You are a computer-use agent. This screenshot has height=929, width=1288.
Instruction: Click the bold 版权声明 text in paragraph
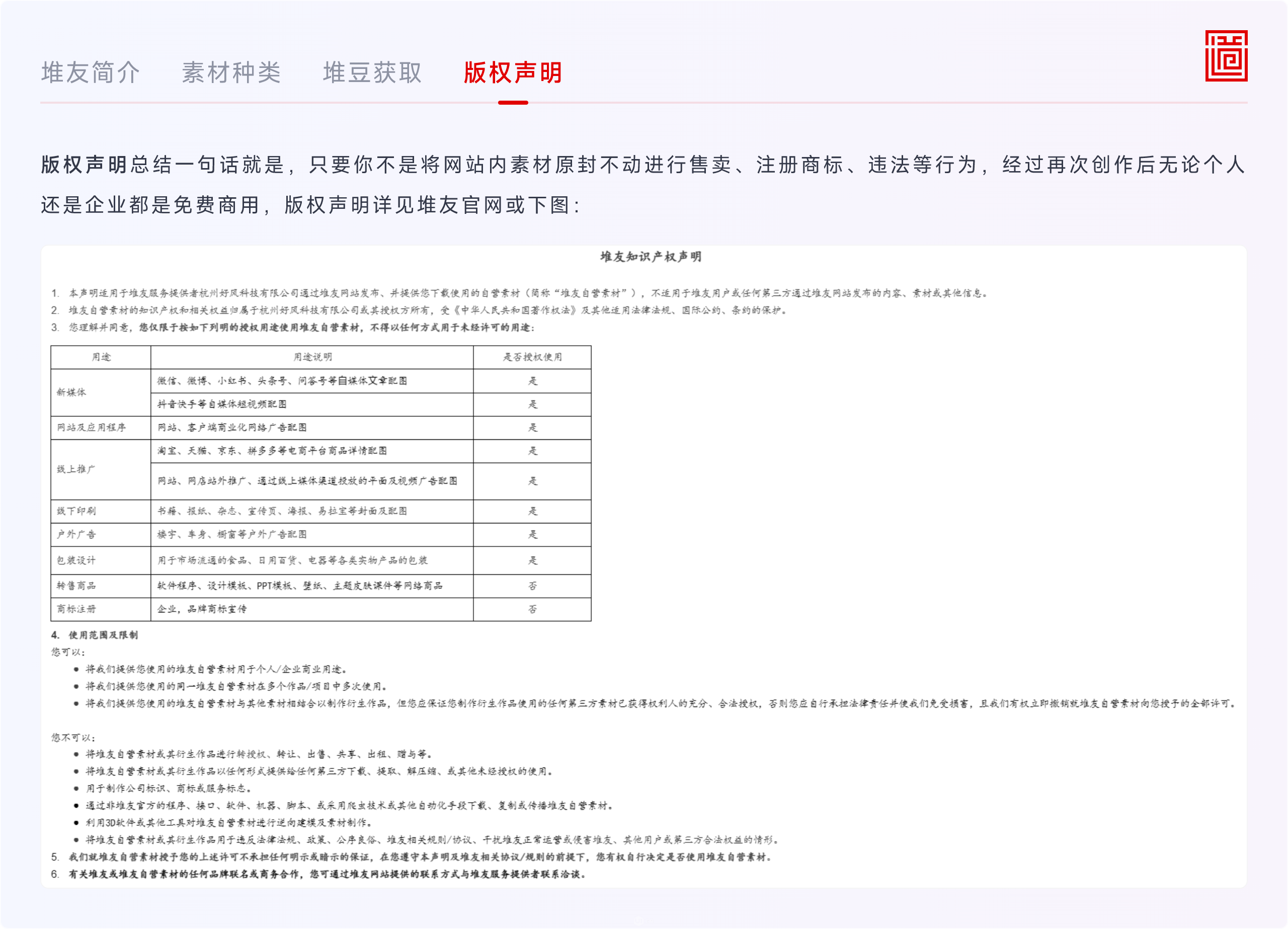click(x=84, y=165)
